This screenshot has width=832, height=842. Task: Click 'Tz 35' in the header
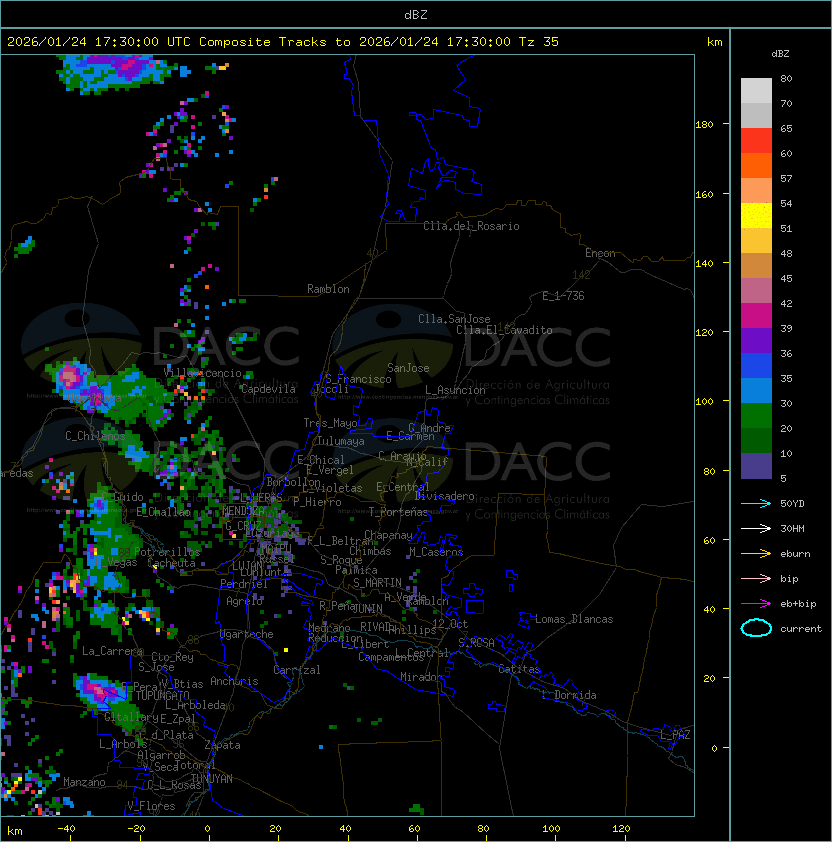click(539, 42)
